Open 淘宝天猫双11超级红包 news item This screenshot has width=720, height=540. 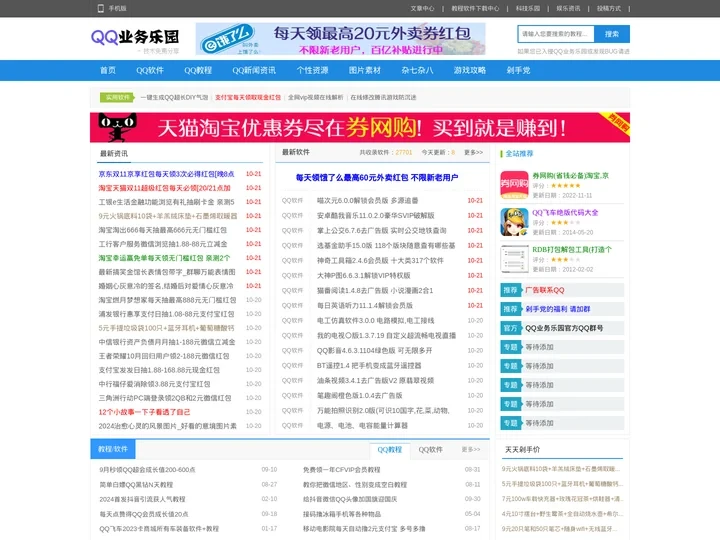164,188
